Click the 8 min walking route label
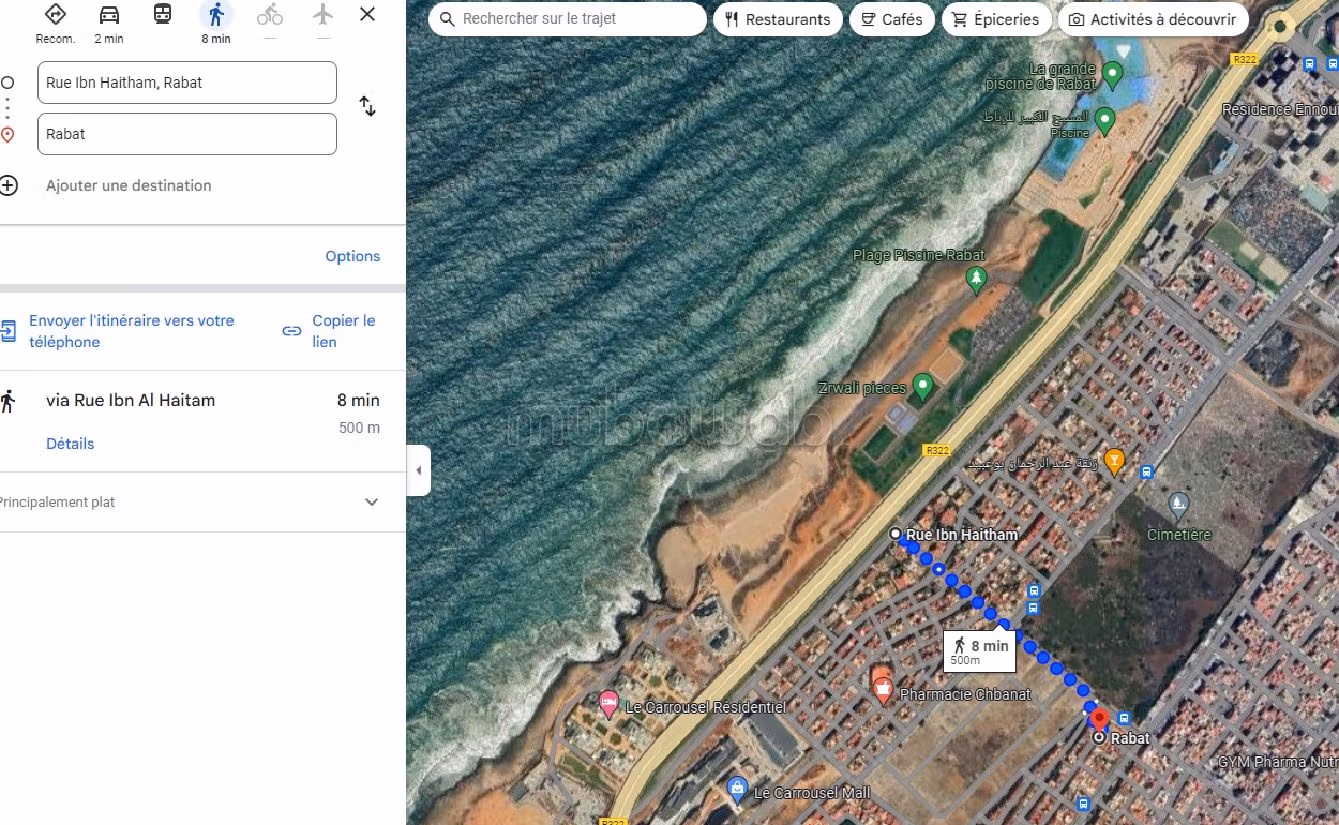1339x825 pixels. coord(981,651)
